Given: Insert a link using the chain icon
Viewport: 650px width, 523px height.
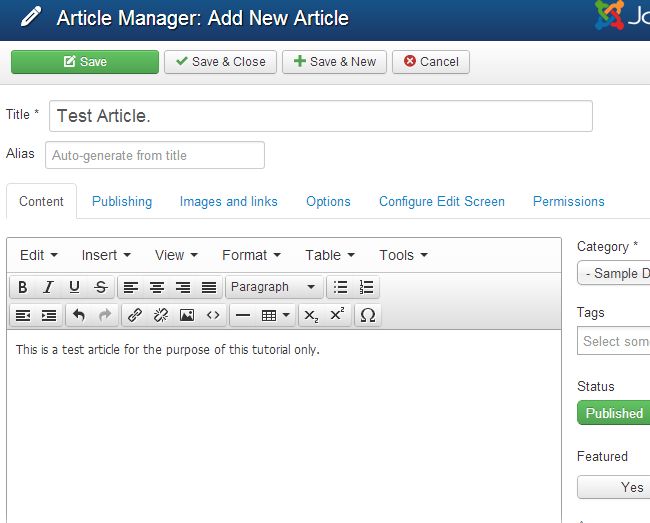Looking at the screenshot, I should pos(134,315).
